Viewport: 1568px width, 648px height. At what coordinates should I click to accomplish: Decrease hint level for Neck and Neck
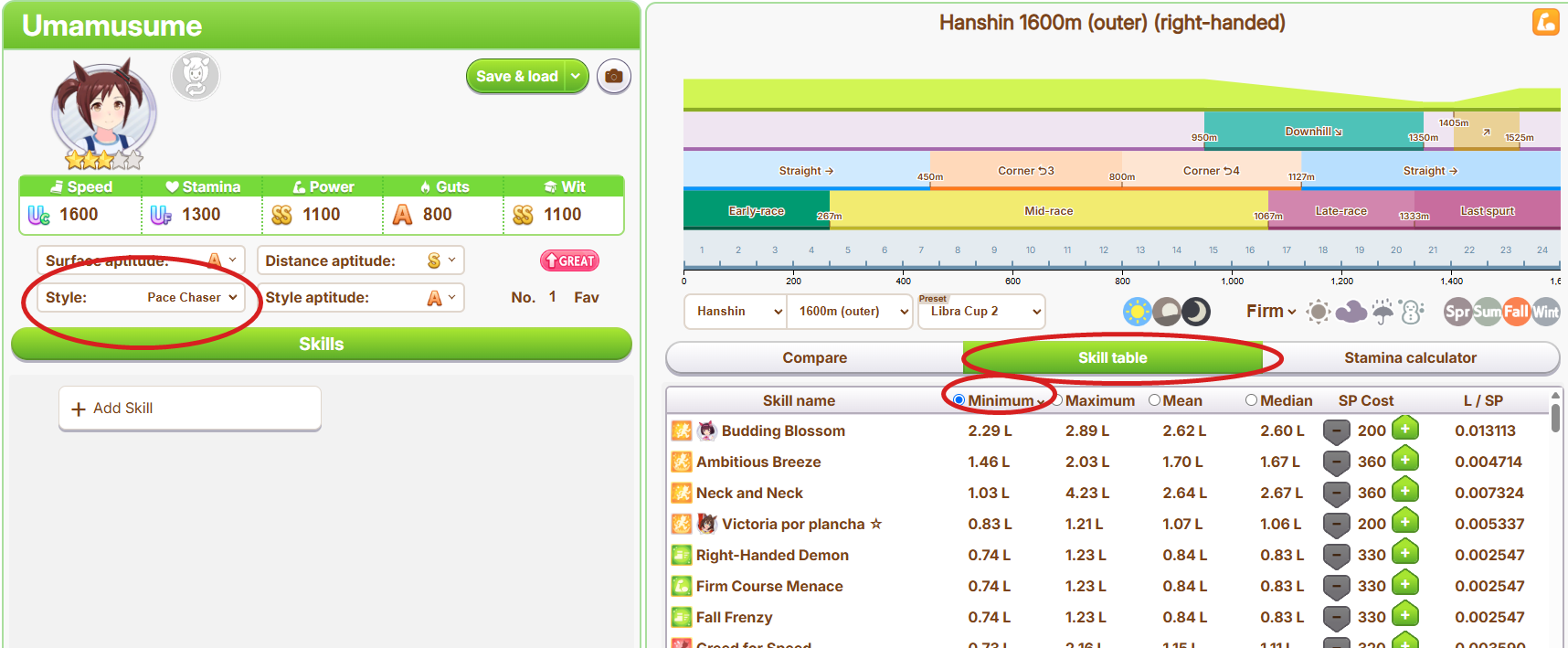click(x=1337, y=494)
